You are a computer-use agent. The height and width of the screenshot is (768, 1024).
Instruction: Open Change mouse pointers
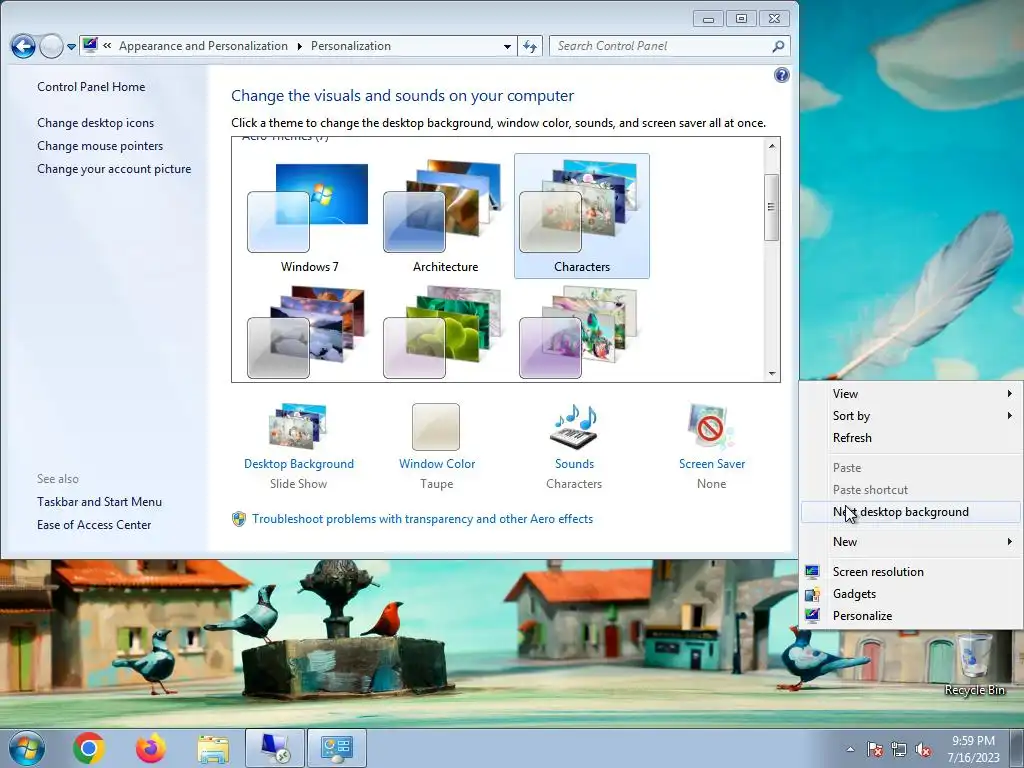pyautogui.click(x=100, y=146)
